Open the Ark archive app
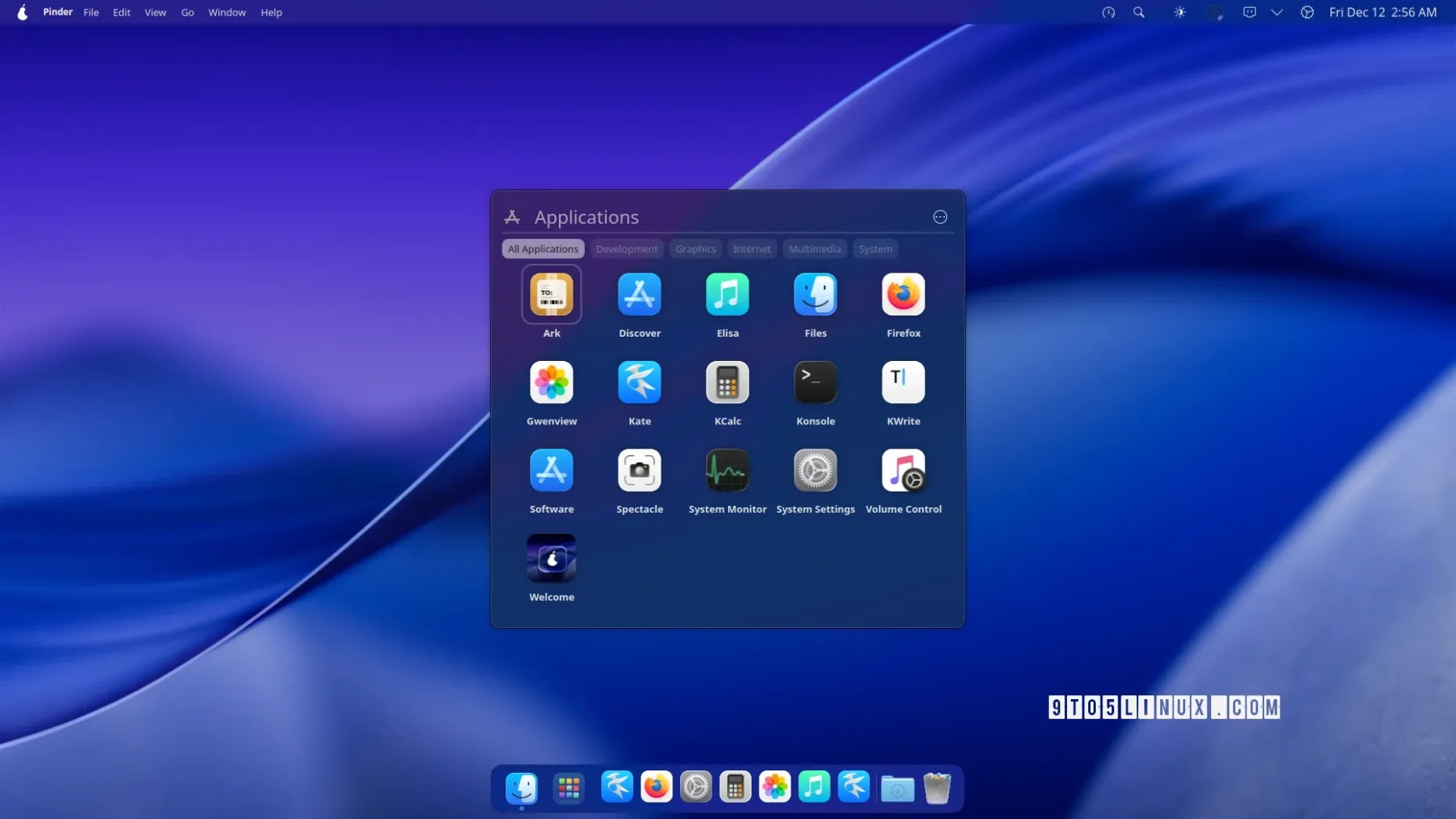This screenshot has height=819, width=1456. (x=551, y=295)
